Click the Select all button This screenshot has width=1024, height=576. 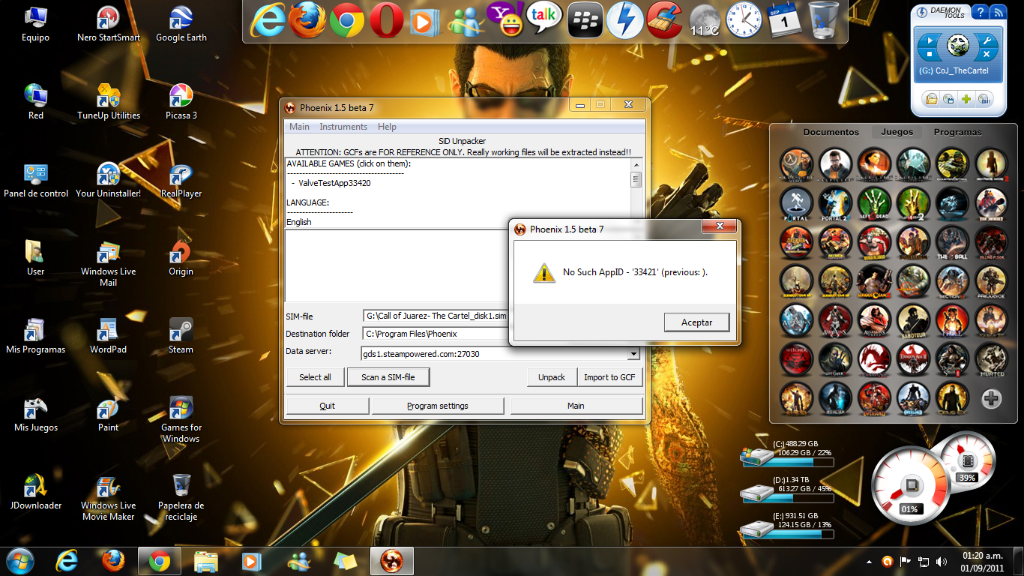pyautogui.click(x=315, y=377)
